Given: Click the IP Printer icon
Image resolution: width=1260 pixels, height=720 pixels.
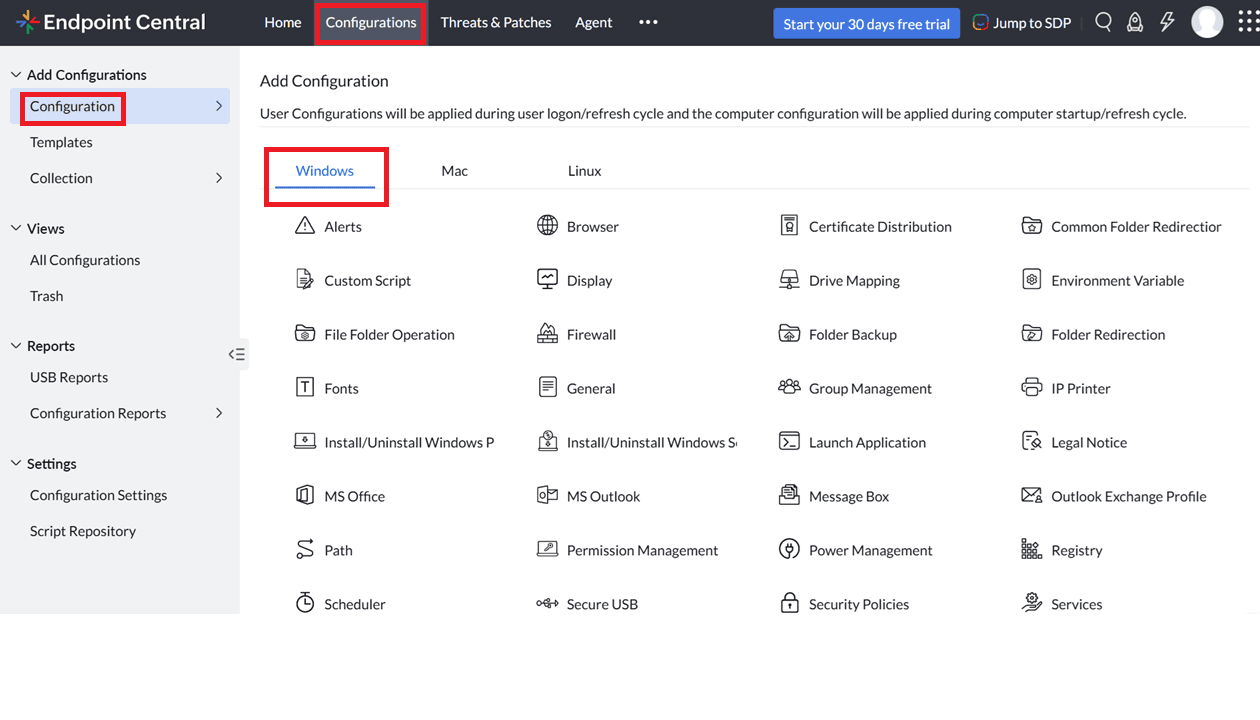Looking at the screenshot, I should tap(1032, 388).
